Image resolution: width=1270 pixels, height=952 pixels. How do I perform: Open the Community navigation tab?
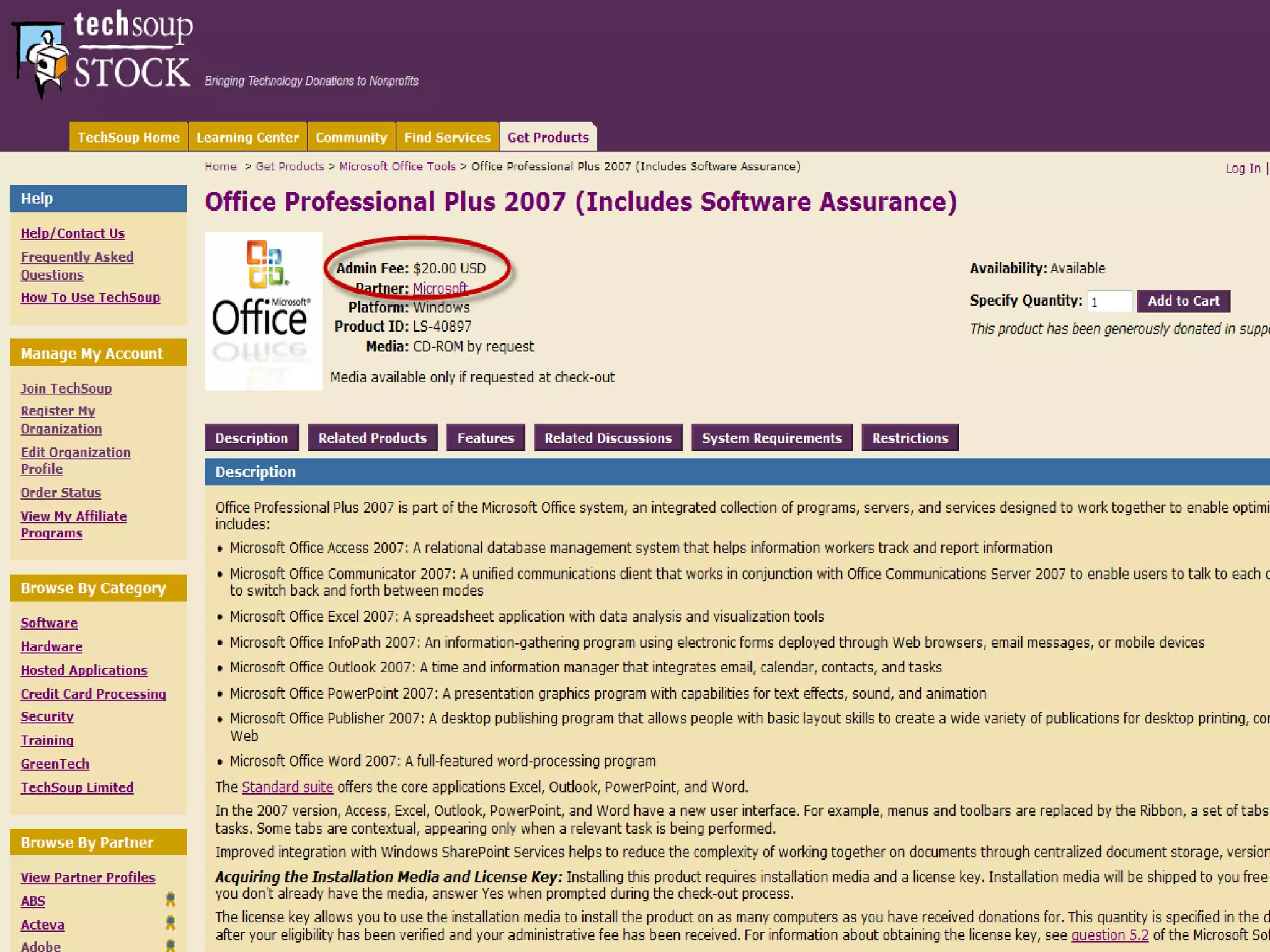click(351, 137)
